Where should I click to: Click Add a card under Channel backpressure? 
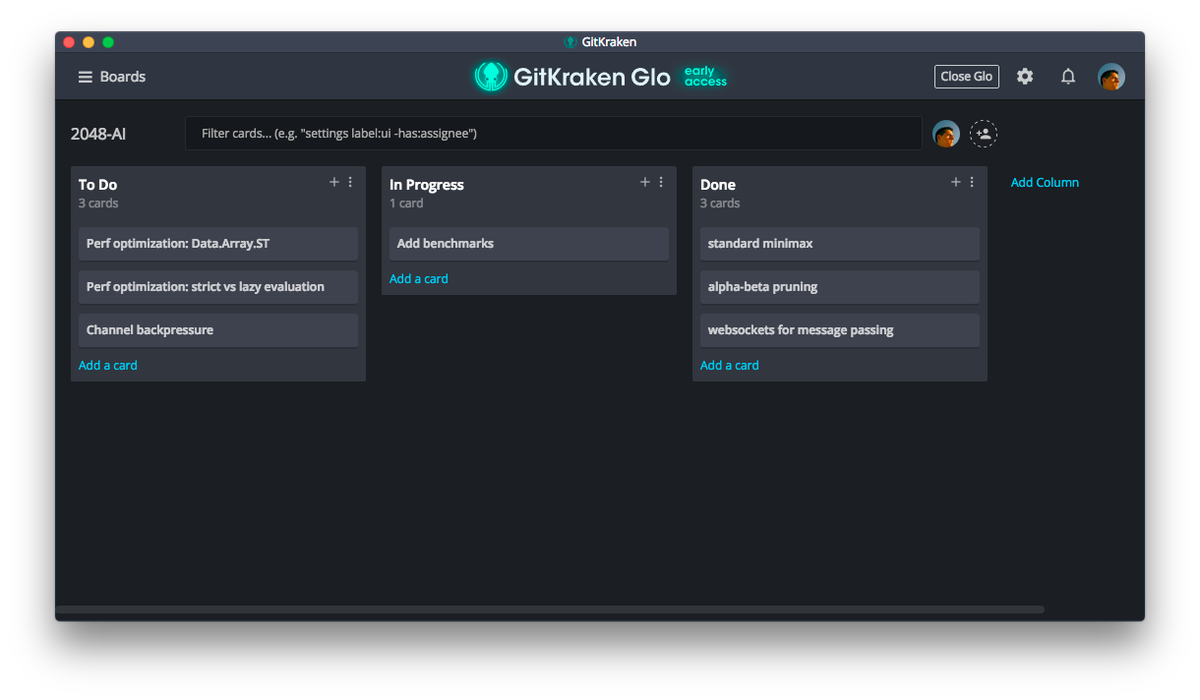[107, 364]
